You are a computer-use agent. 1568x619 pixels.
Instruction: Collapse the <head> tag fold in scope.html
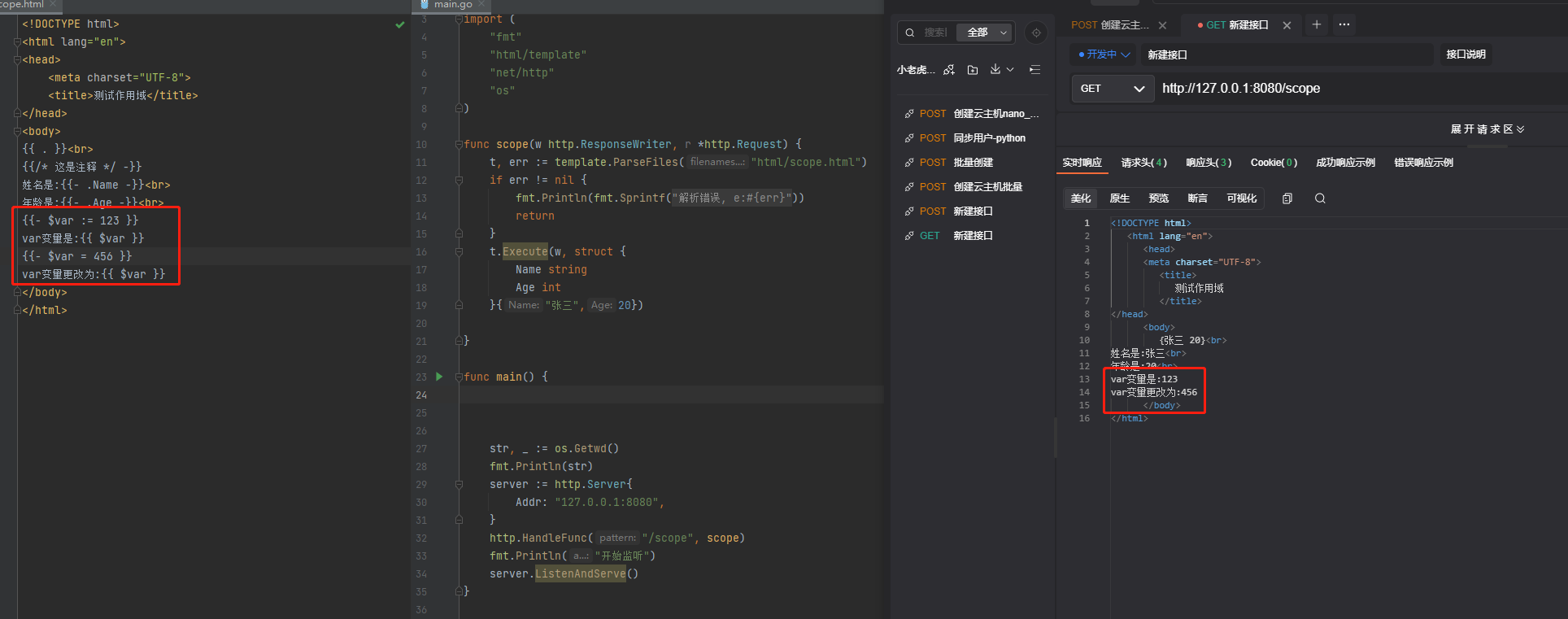click(x=17, y=60)
